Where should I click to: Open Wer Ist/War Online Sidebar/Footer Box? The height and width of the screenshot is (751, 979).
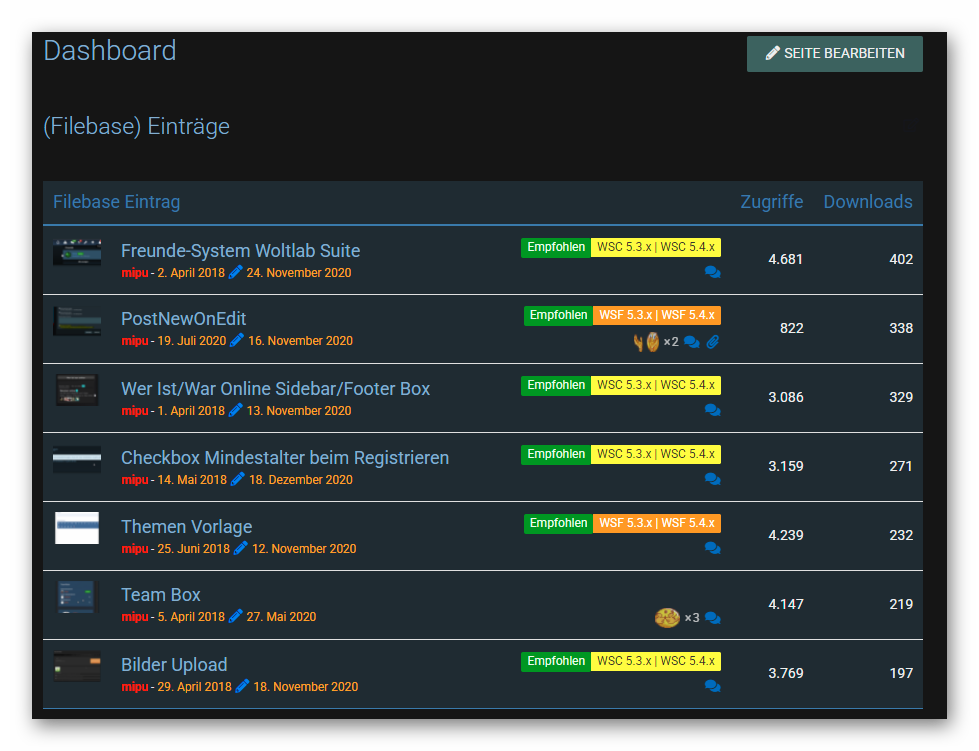(275, 389)
